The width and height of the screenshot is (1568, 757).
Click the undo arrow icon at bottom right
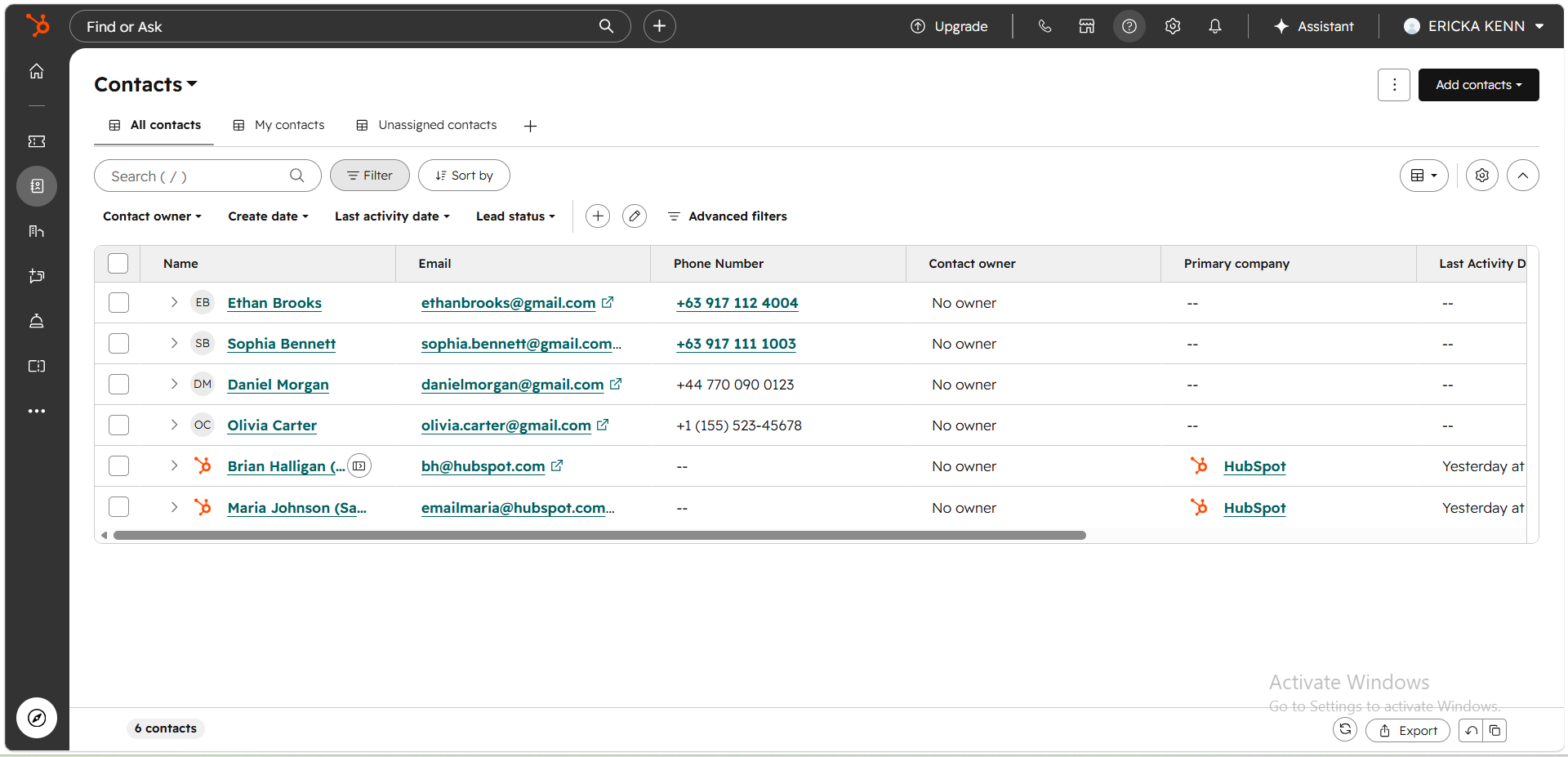[x=1471, y=731]
